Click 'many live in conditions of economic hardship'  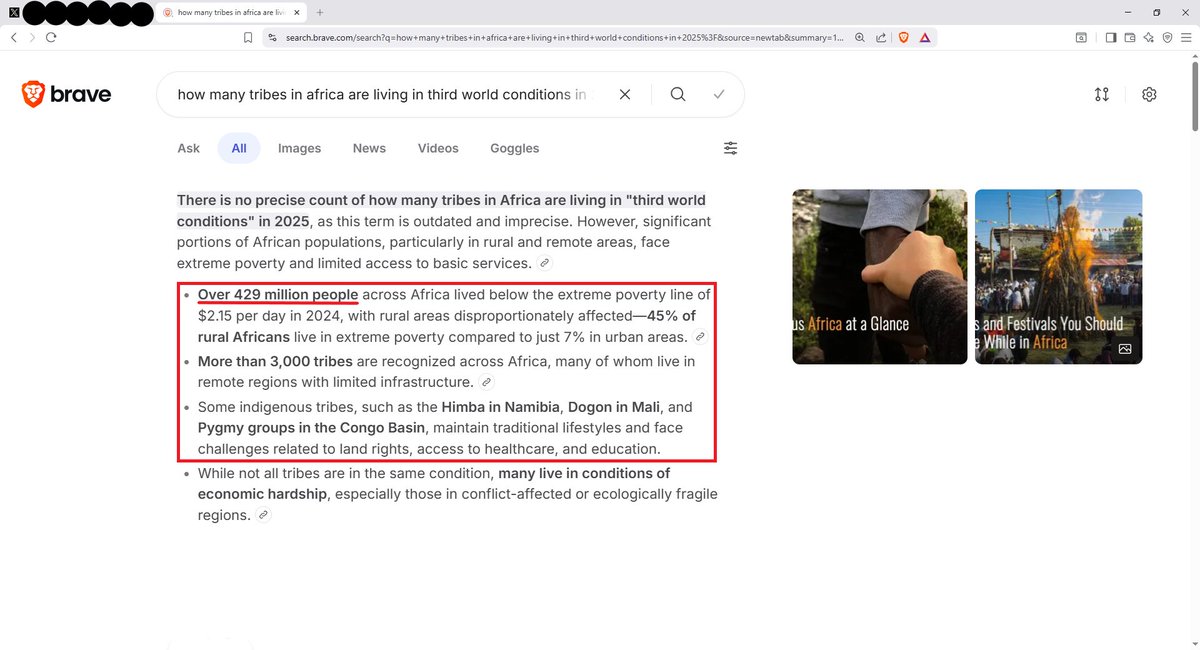(x=434, y=484)
